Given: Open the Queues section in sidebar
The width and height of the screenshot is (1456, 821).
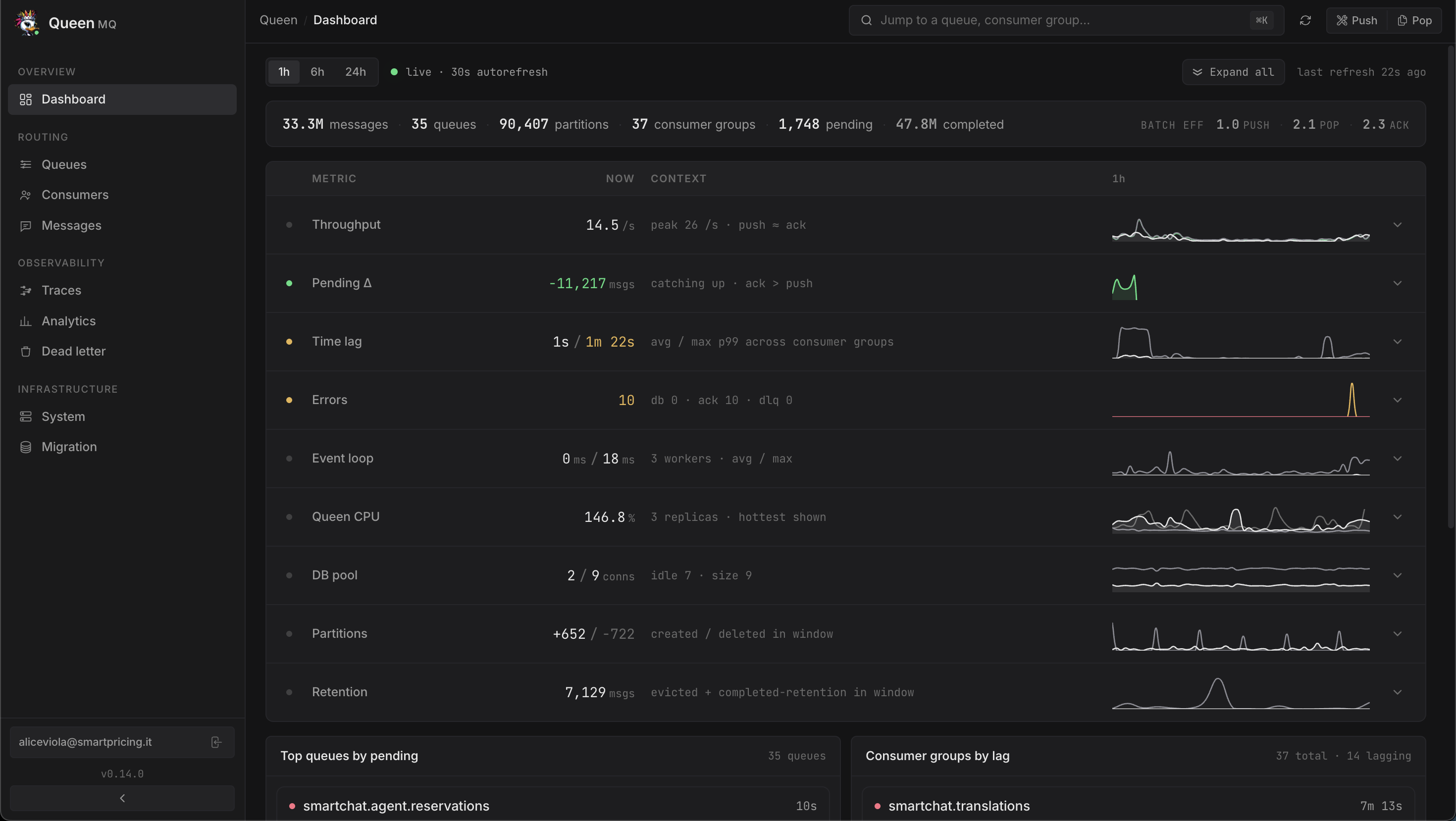Looking at the screenshot, I should click(x=64, y=164).
